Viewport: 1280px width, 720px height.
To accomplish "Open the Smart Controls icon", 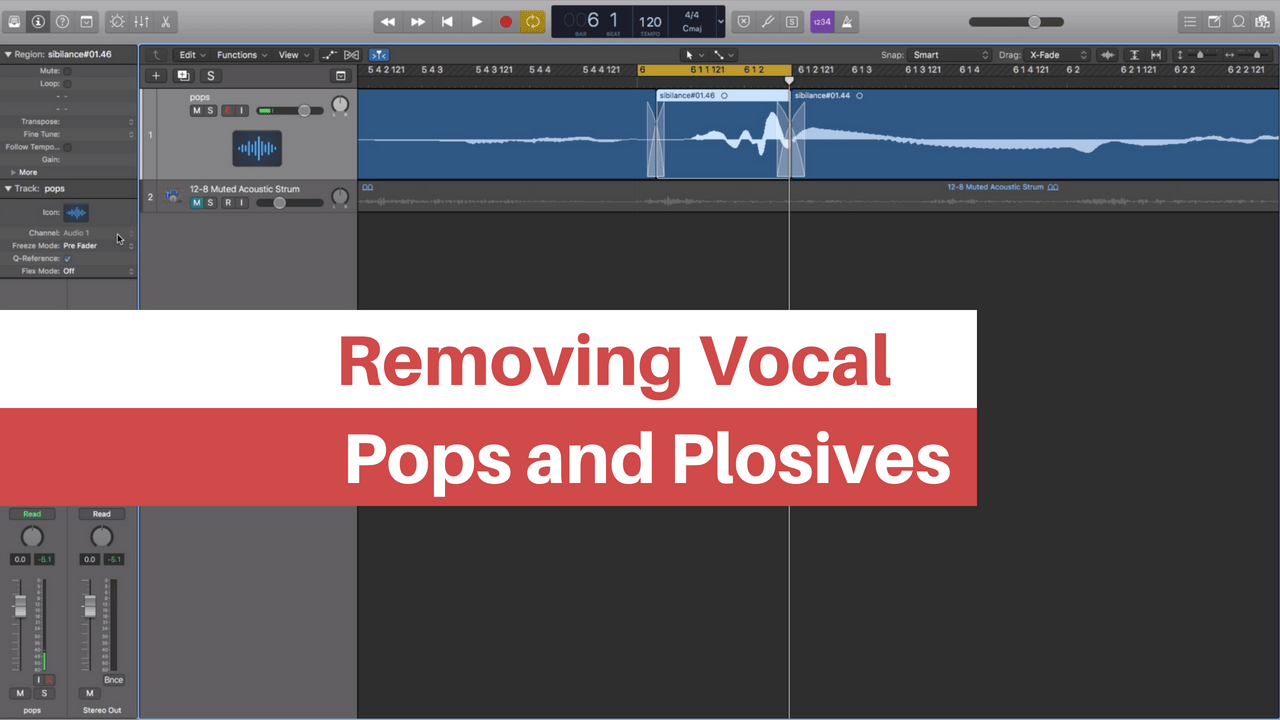I will click(x=116, y=21).
